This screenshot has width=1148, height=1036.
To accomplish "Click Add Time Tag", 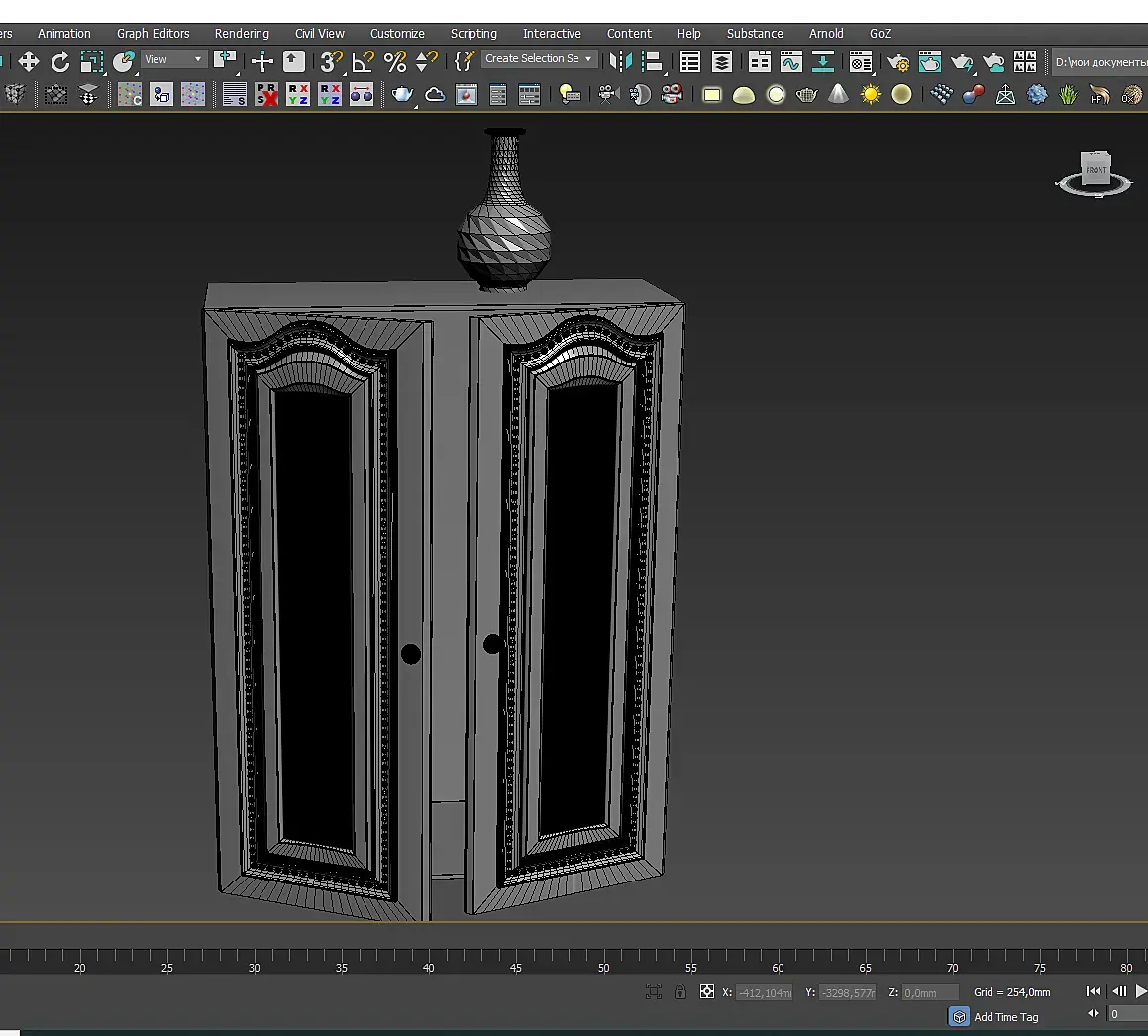I will (x=1005, y=1017).
